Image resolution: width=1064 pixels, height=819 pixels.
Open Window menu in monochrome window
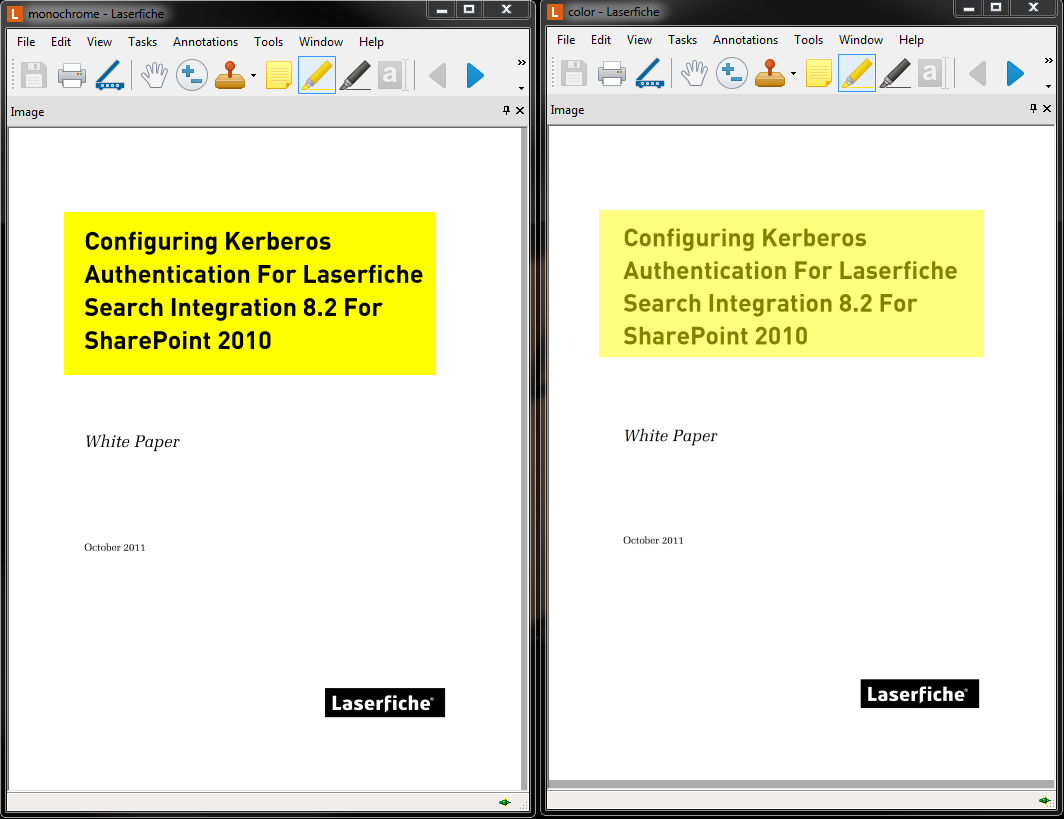click(321, 42)
